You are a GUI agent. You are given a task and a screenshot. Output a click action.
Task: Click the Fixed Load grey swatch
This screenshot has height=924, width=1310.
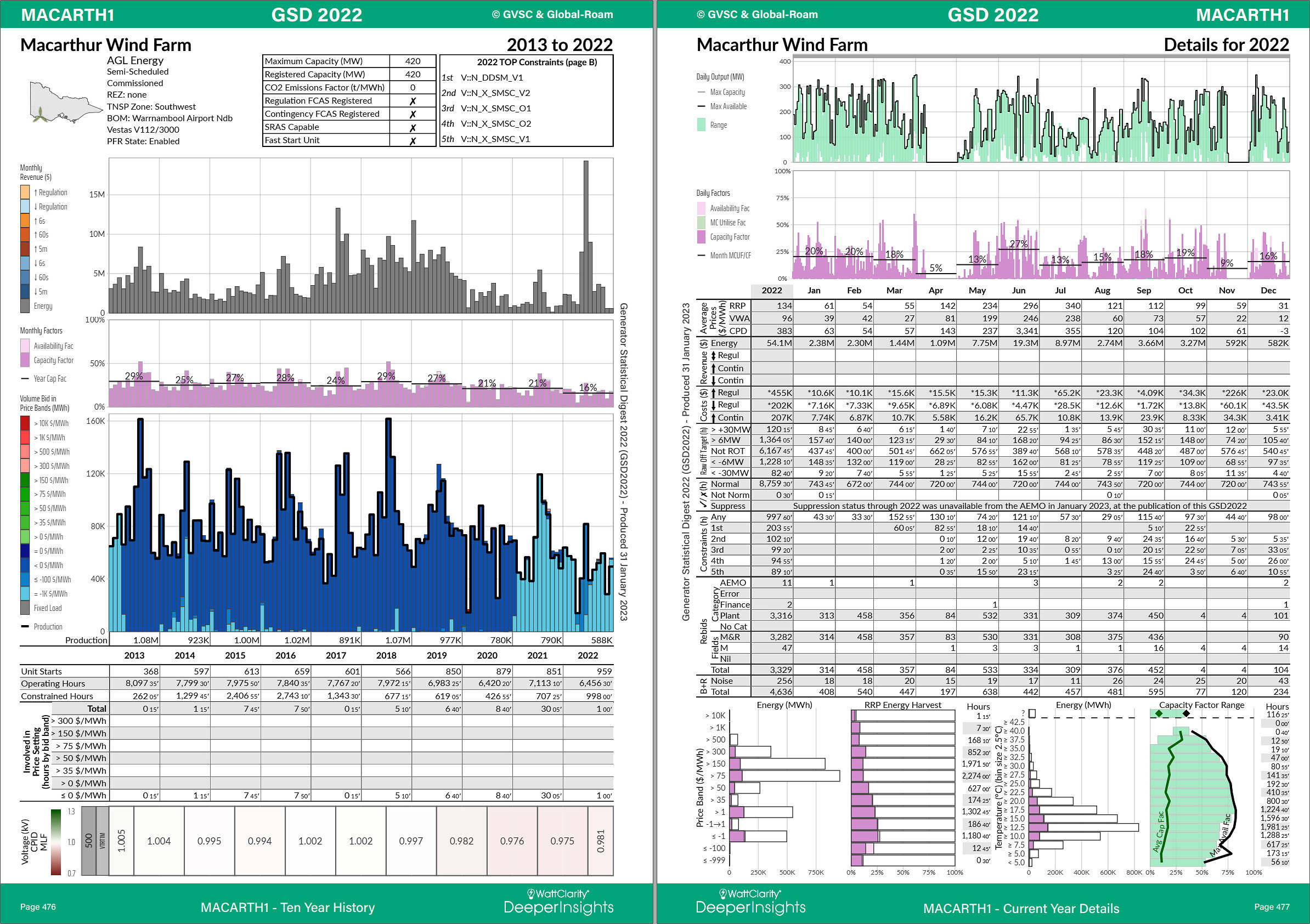click(x=25, y=608)
